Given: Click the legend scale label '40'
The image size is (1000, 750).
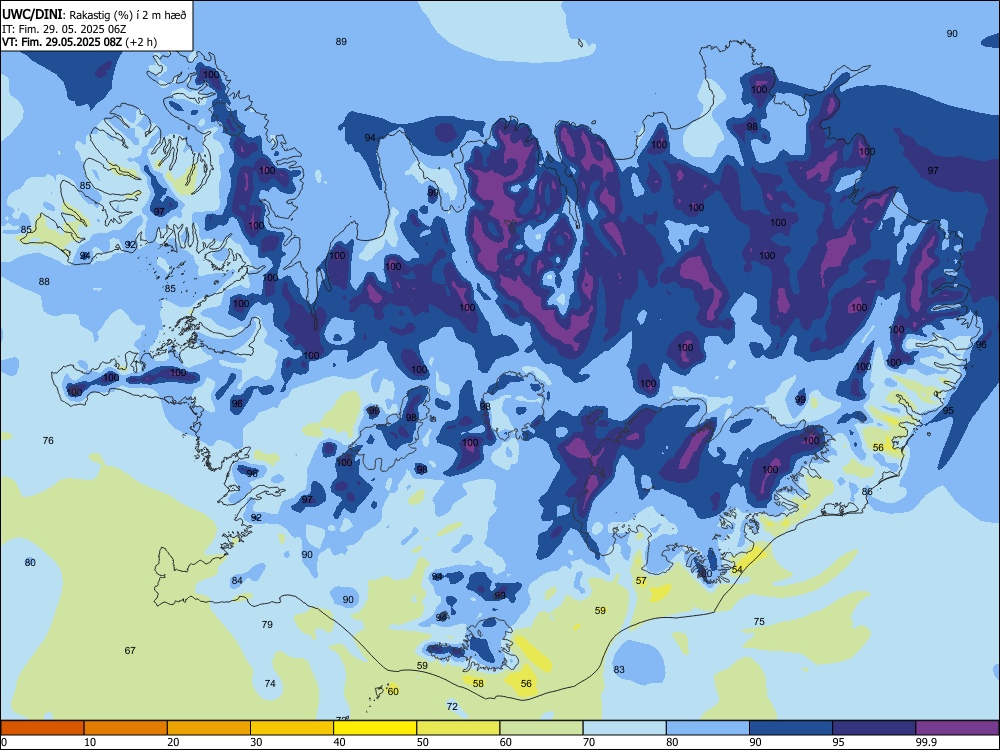Looking at the screenshot, I should tap(339, 742).
